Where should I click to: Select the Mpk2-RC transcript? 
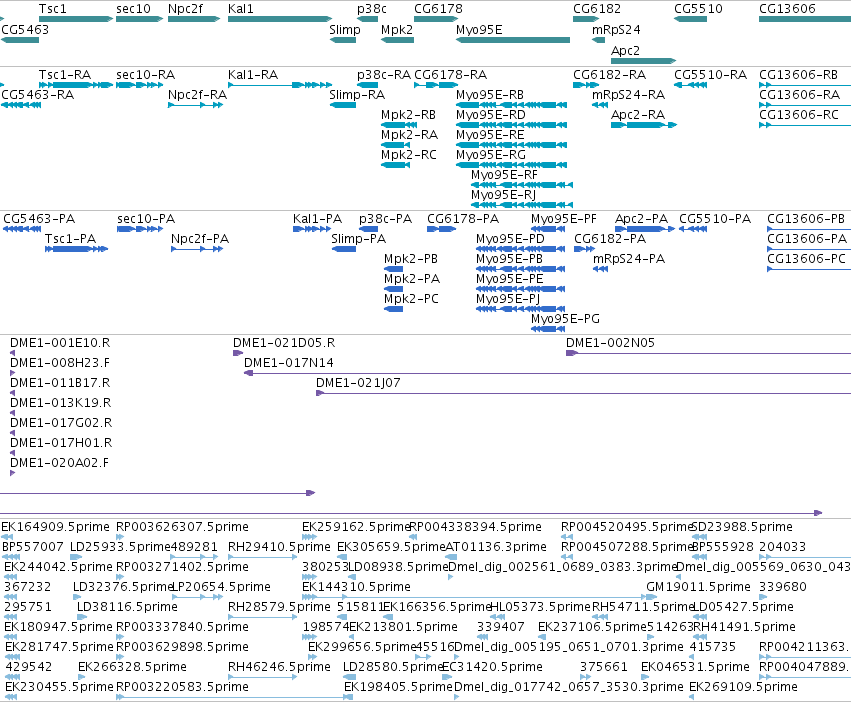click(x=395, y=165)
